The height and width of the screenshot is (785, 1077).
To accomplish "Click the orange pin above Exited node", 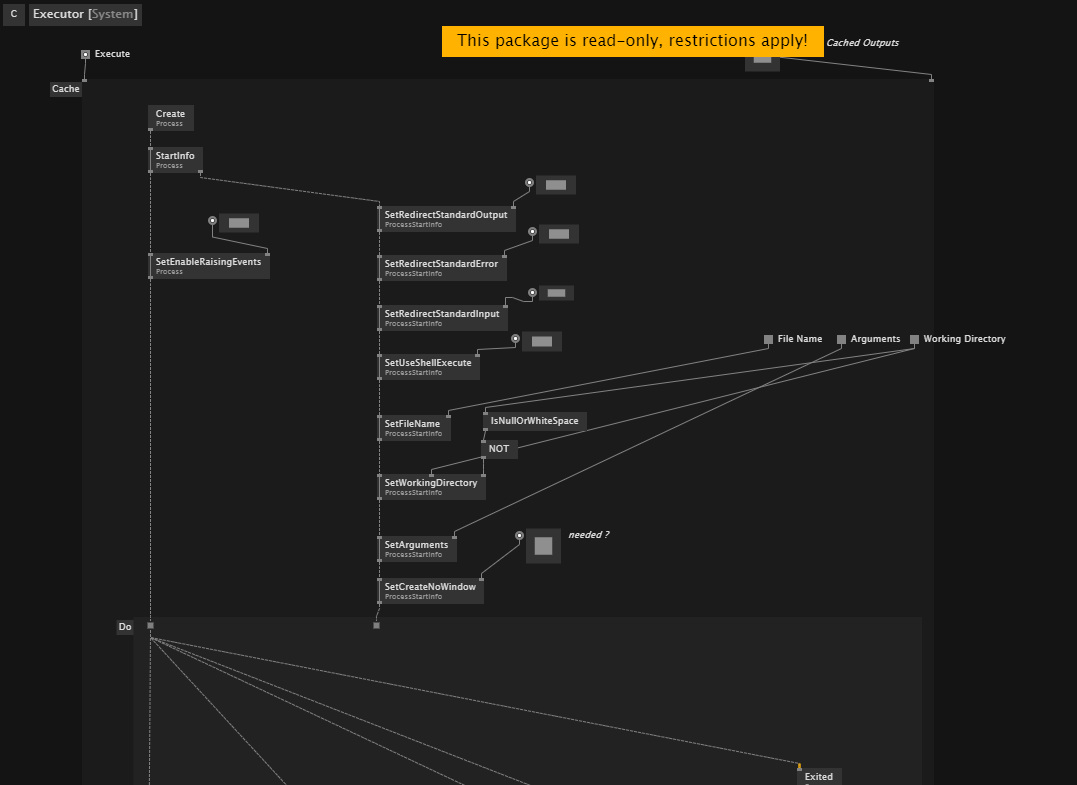I will coord(799,766).
